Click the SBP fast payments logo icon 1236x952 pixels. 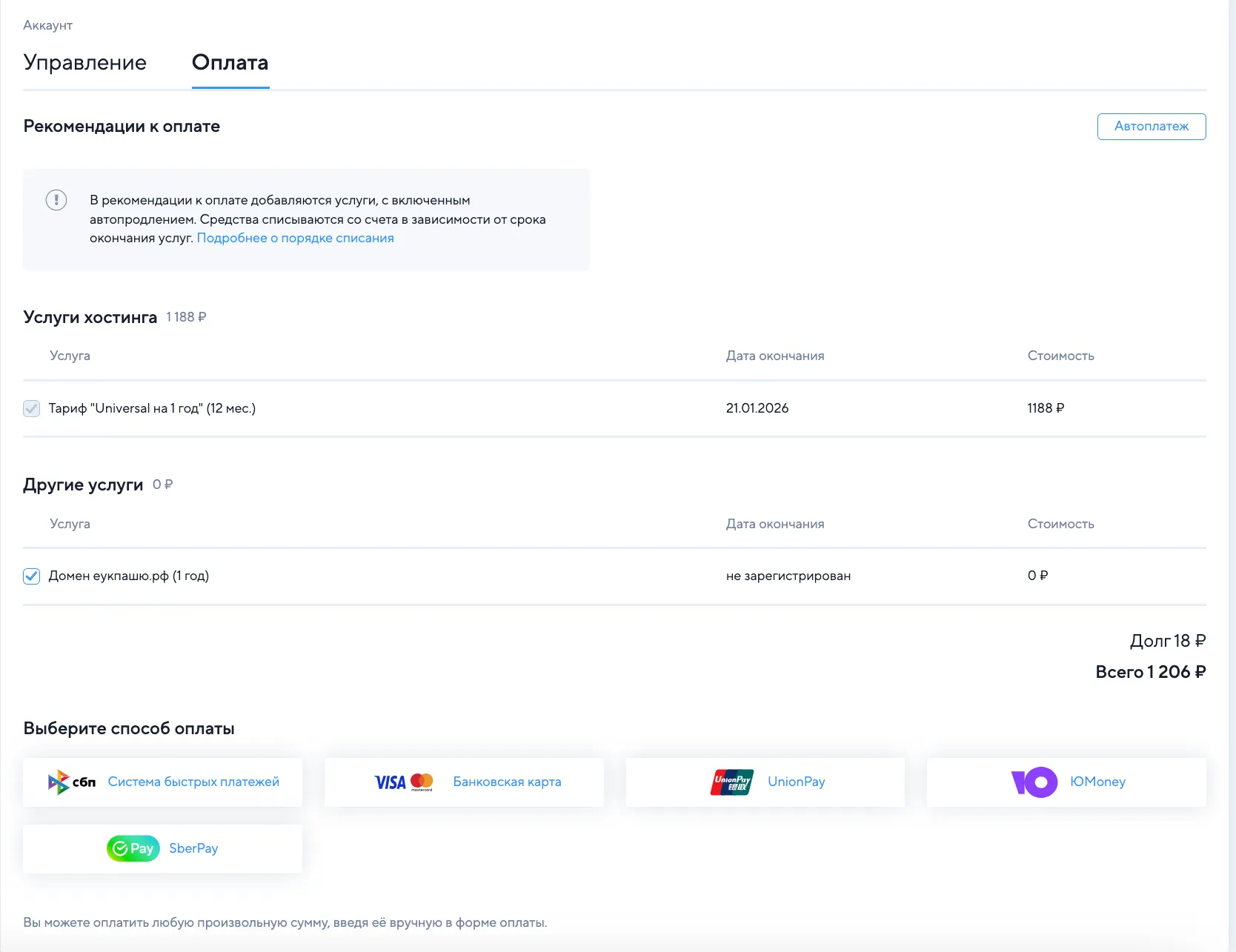[71, 782]
